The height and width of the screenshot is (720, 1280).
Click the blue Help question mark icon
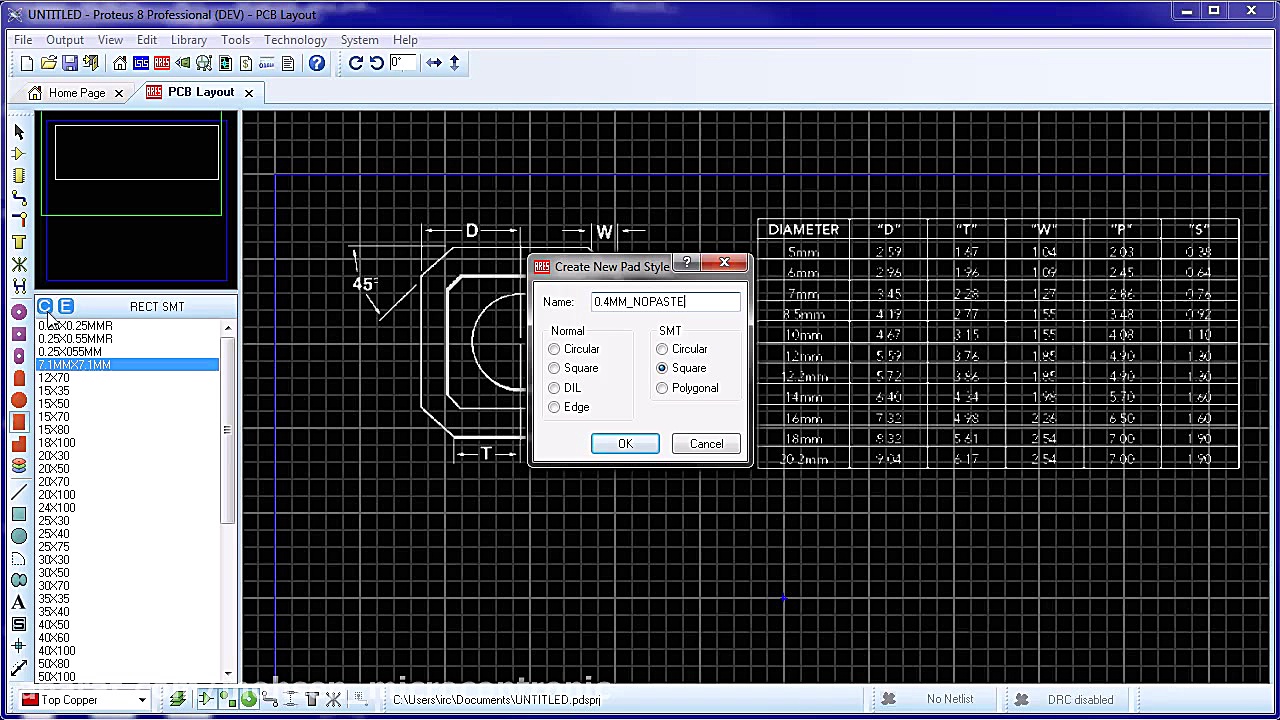(317, 63)
